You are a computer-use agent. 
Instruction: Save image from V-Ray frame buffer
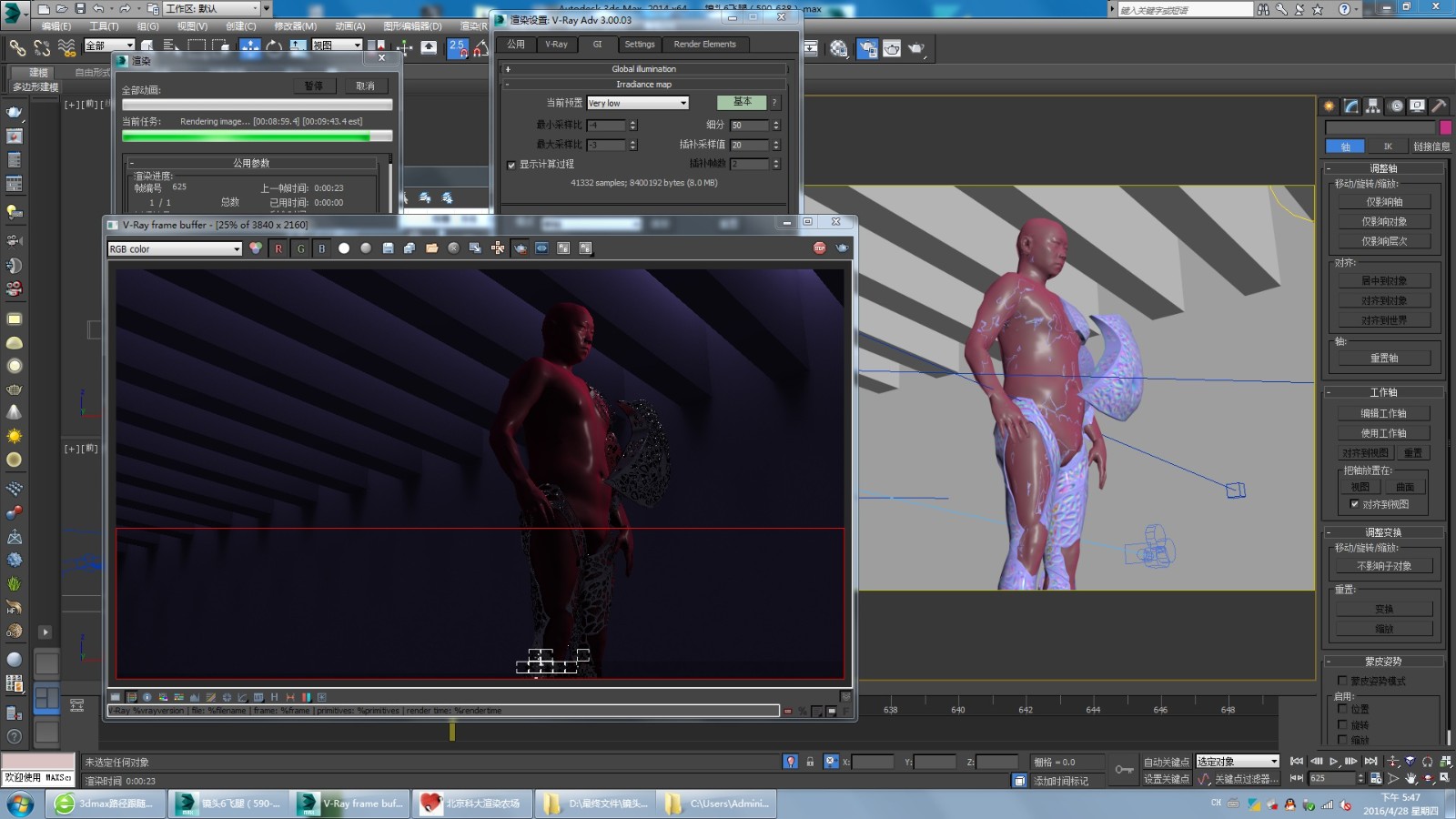pyautogui.click(x=388, y=248)
